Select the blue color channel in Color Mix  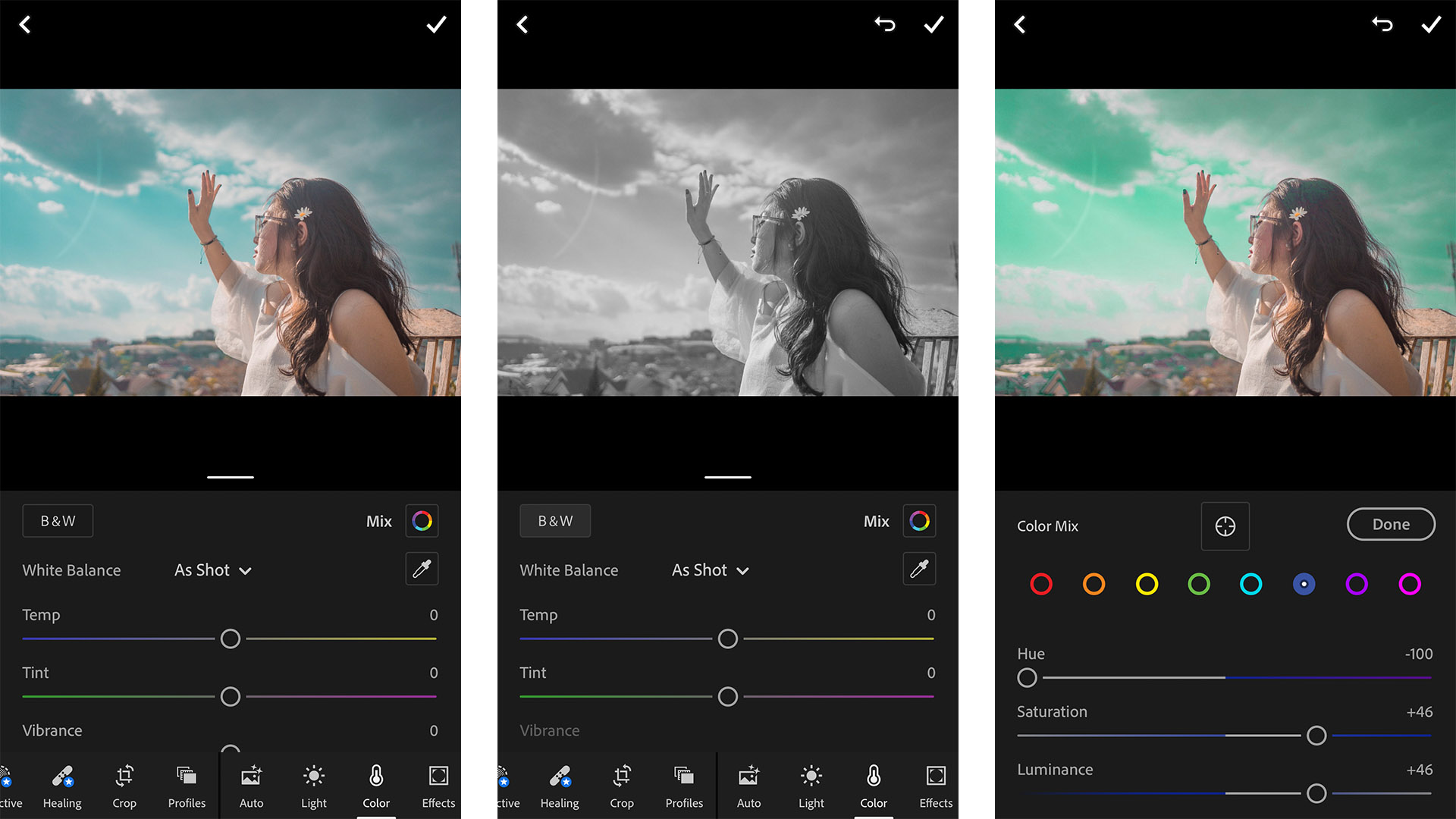tap(1304, 584)
